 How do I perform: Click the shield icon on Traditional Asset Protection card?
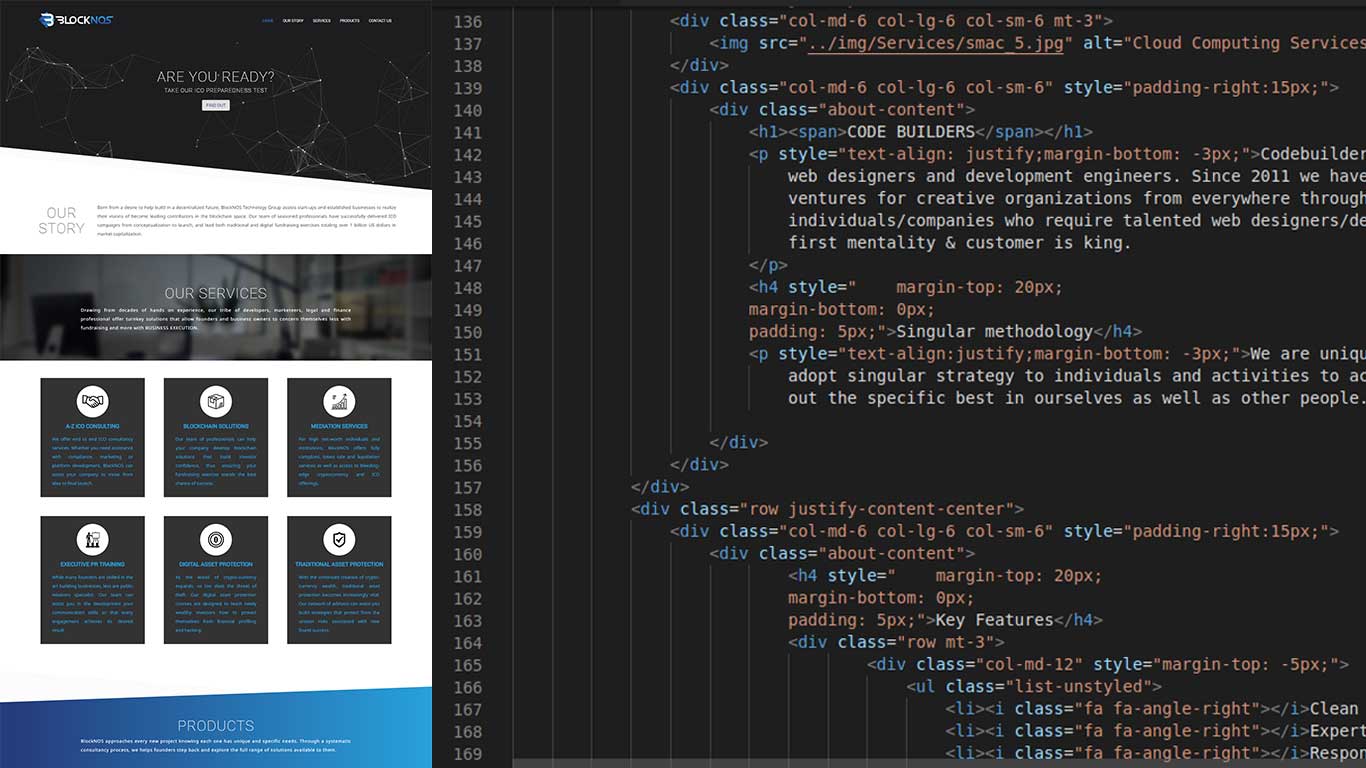coord(339,540)
